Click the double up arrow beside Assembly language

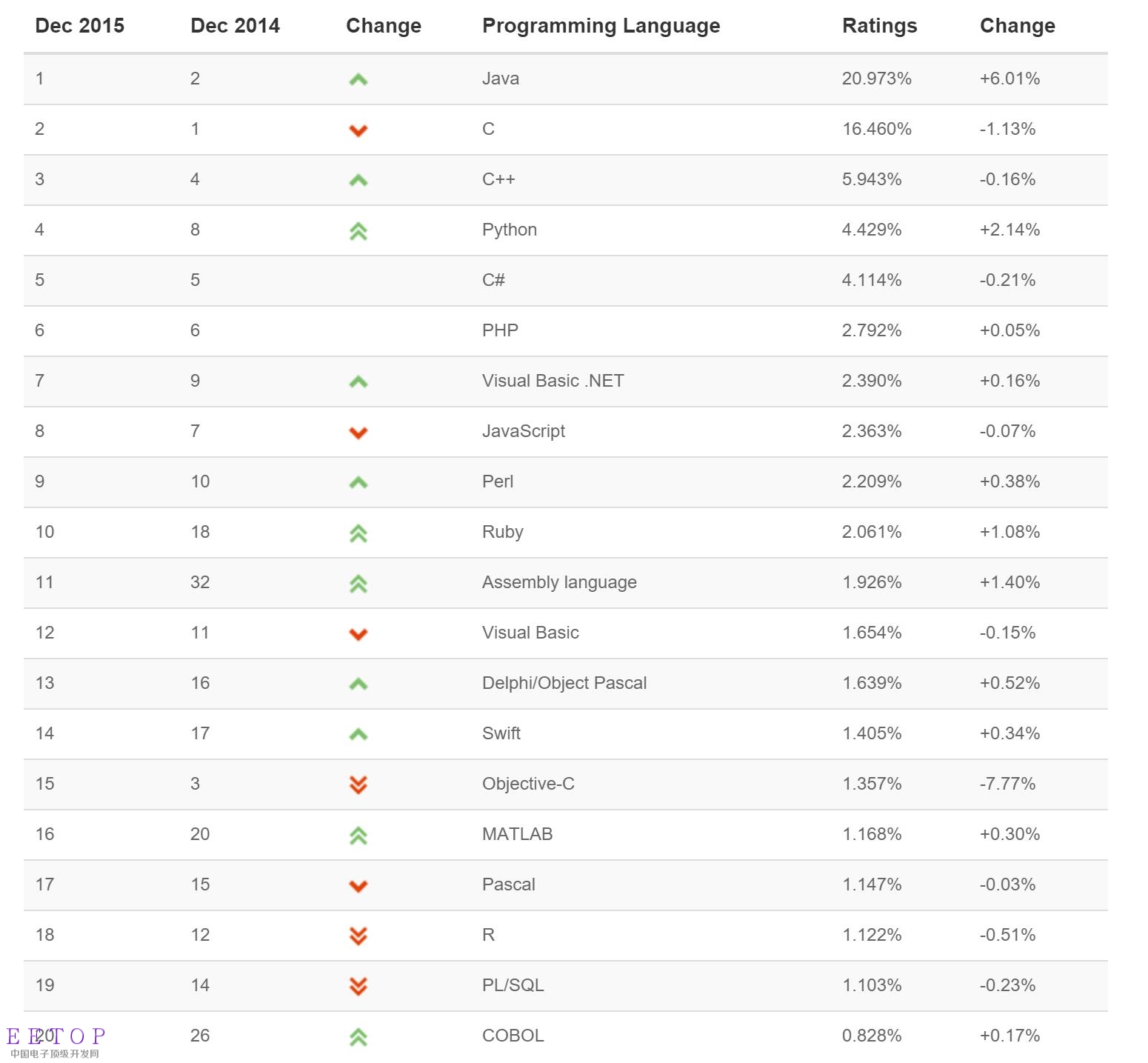358,584
